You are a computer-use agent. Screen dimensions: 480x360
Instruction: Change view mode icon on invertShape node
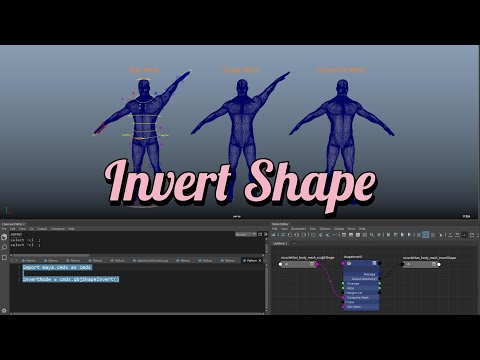(434, 264)
